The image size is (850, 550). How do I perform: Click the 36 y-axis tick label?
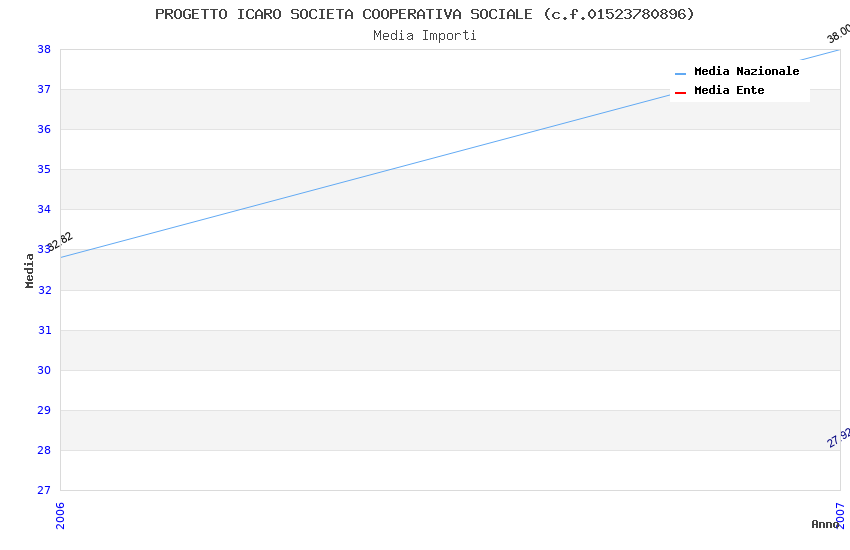pos(44,129)
